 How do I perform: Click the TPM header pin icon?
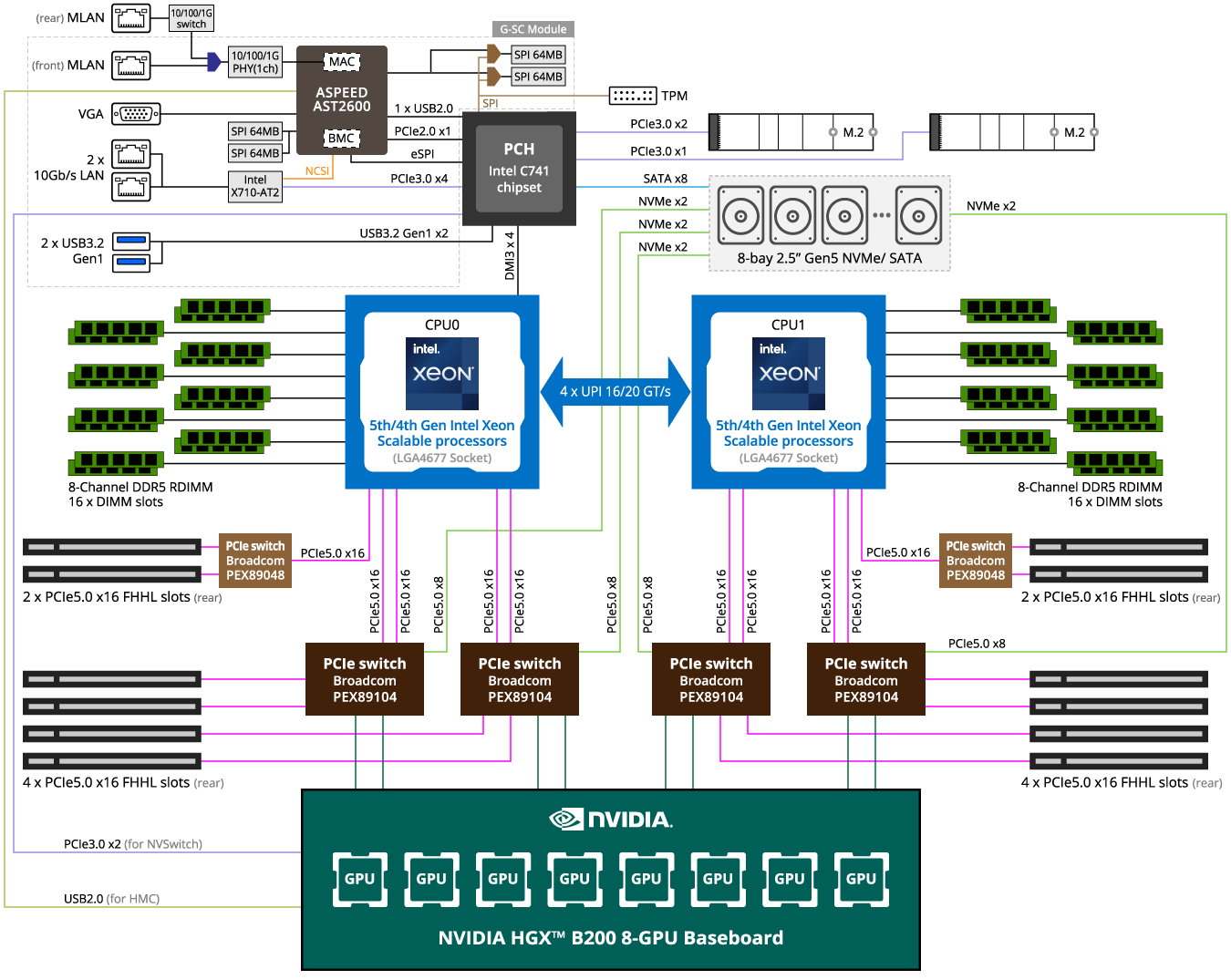point(633,95)
